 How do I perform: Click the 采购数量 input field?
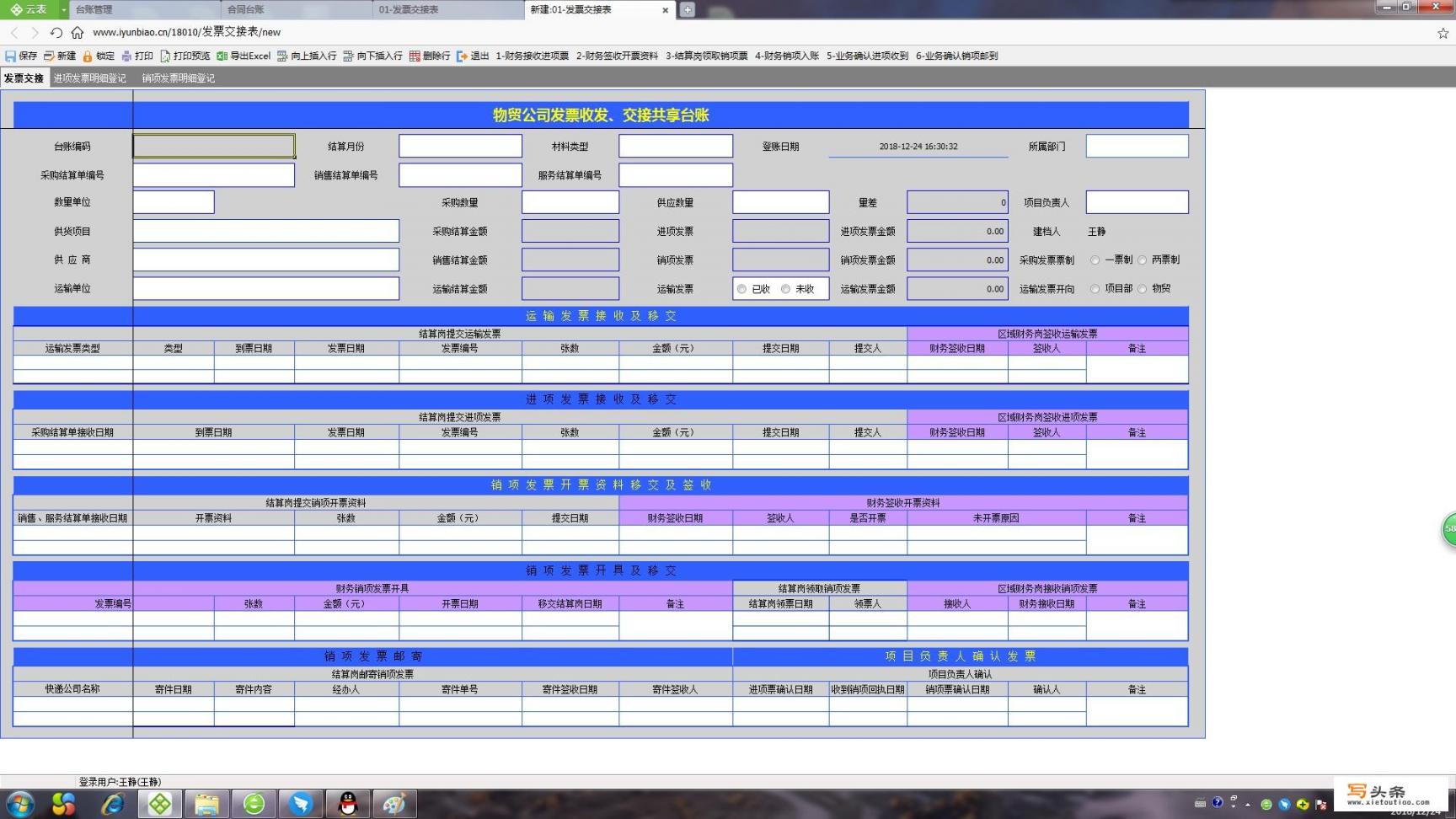pos(570,202)
